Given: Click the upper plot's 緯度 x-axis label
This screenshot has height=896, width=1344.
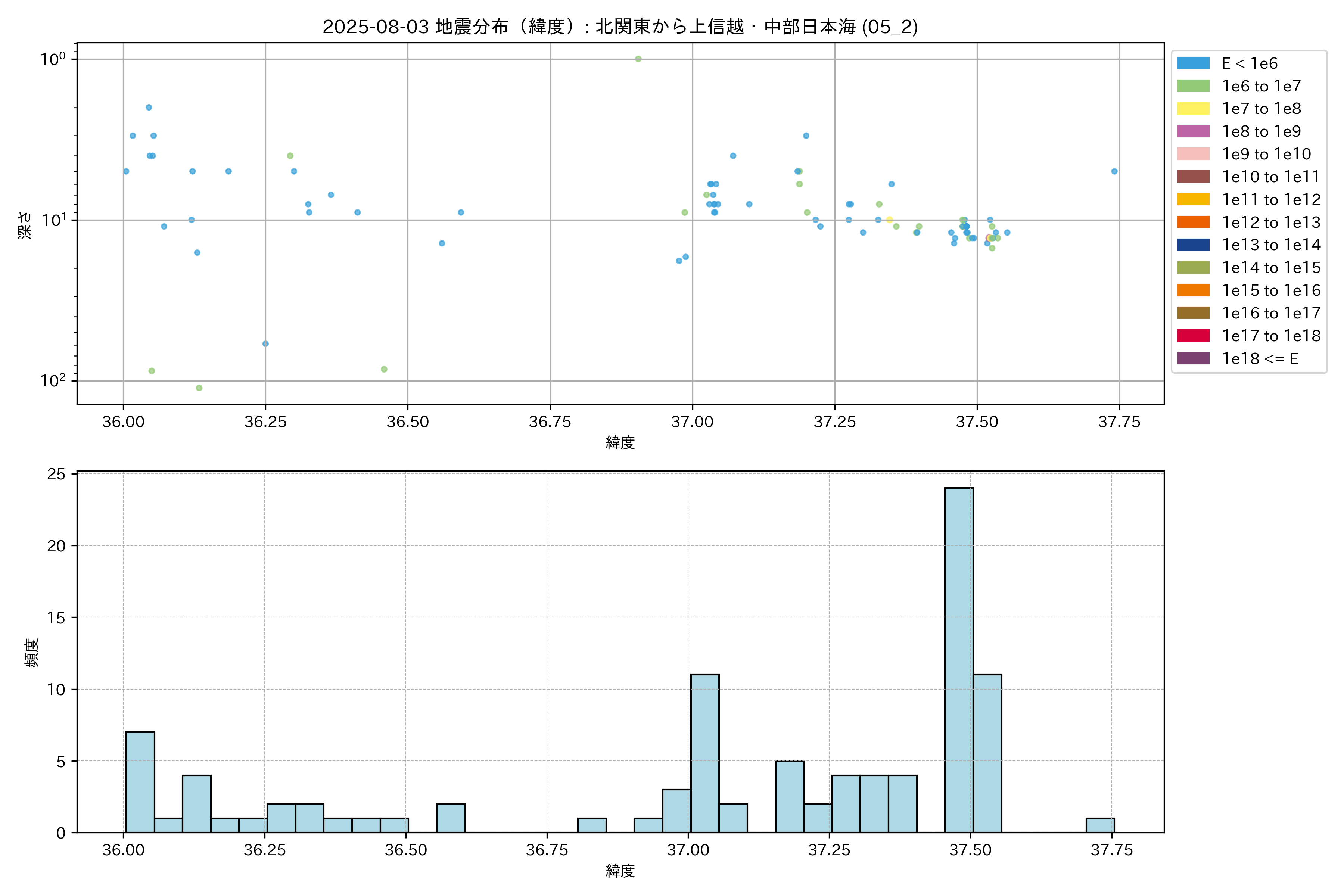Looking at the screenshot, I should click(x=620, y=442).
